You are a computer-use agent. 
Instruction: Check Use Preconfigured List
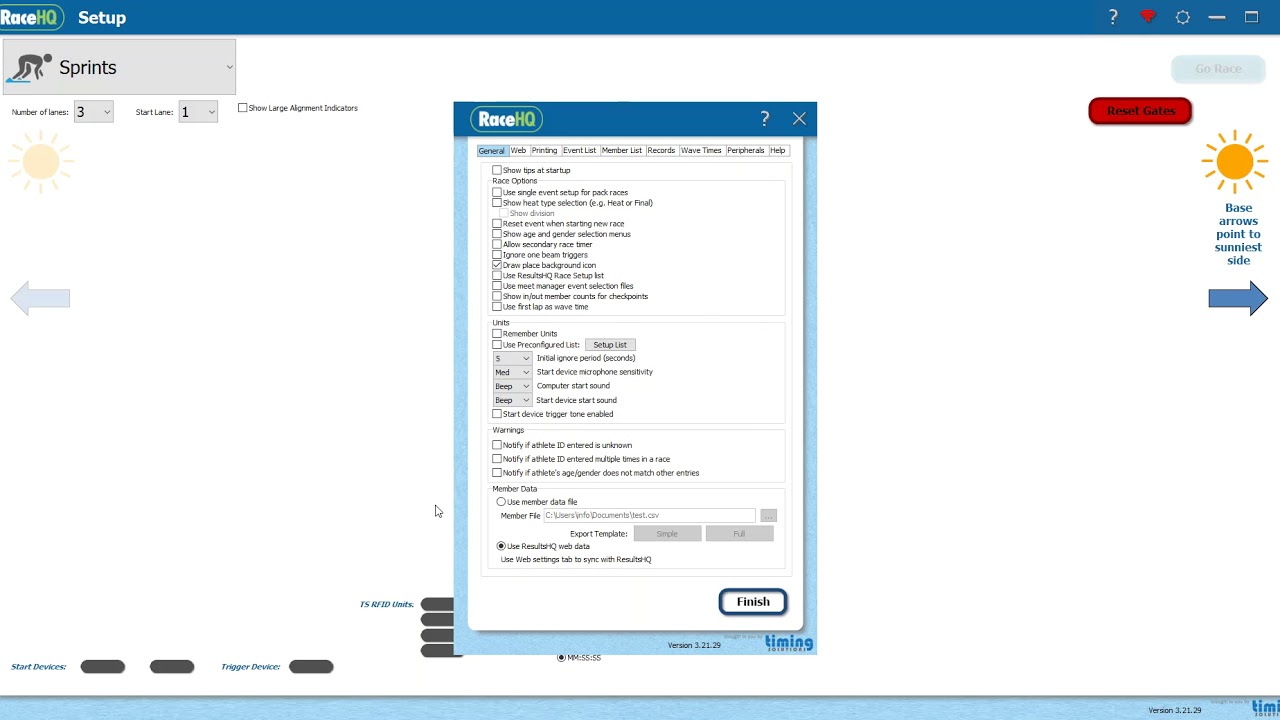497,345
